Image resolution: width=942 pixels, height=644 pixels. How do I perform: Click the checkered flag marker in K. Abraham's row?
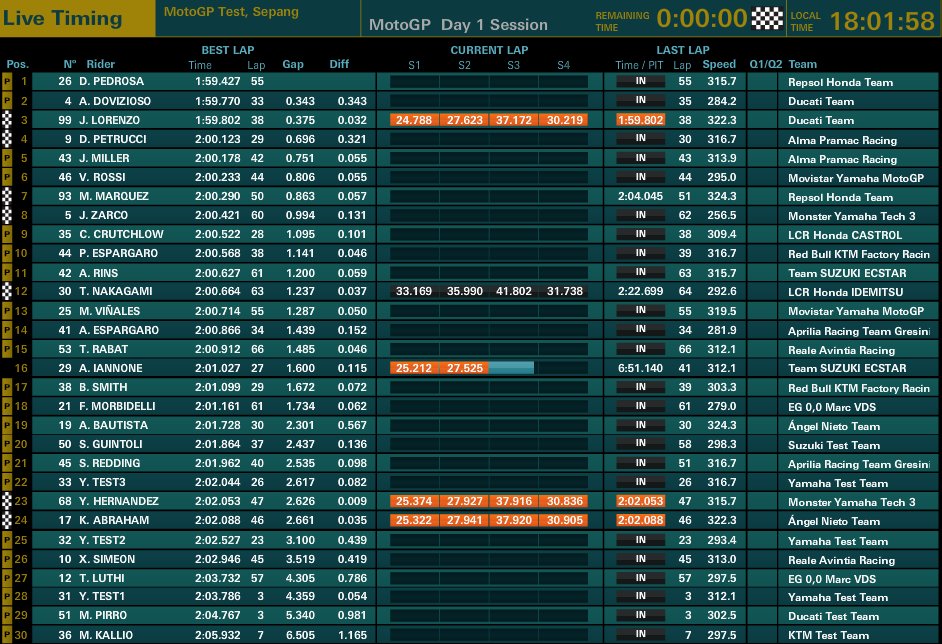tap(7, 520)
